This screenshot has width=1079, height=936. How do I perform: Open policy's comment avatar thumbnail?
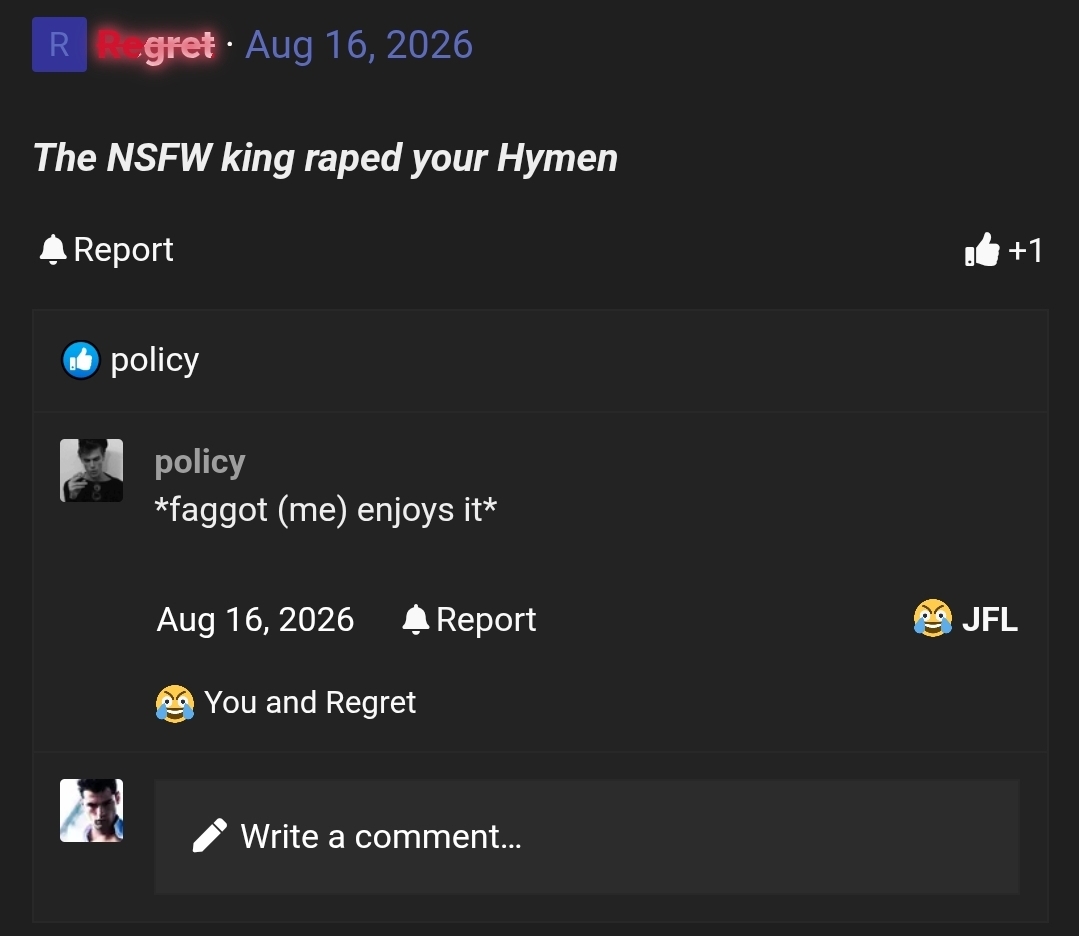(x=92, y=471)
